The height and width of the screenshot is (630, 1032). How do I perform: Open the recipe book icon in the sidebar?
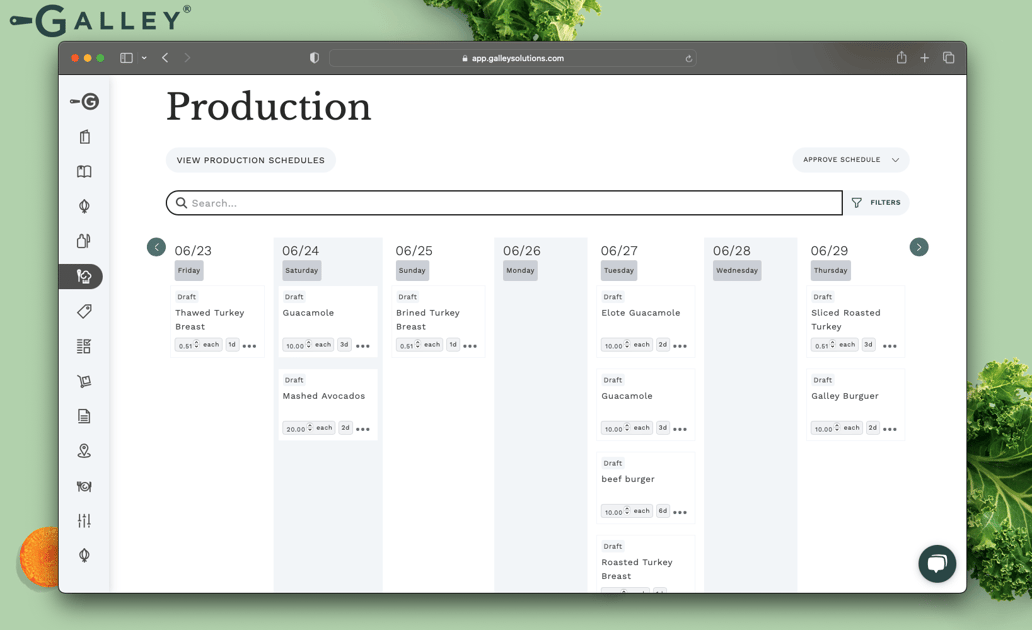pyautogui.click(x=84, y=171)
